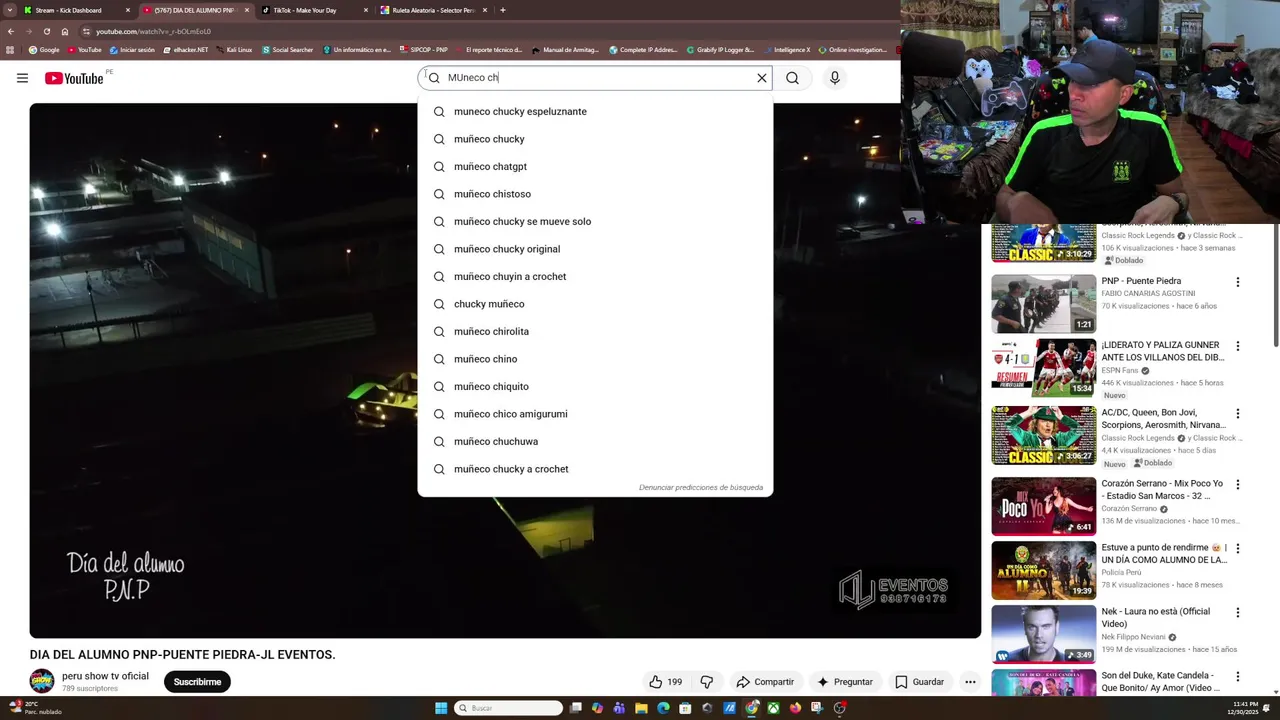Open ESPN 'LIDERATO Y PALIZA GUNNER' thumbnail

[1043, 368]
